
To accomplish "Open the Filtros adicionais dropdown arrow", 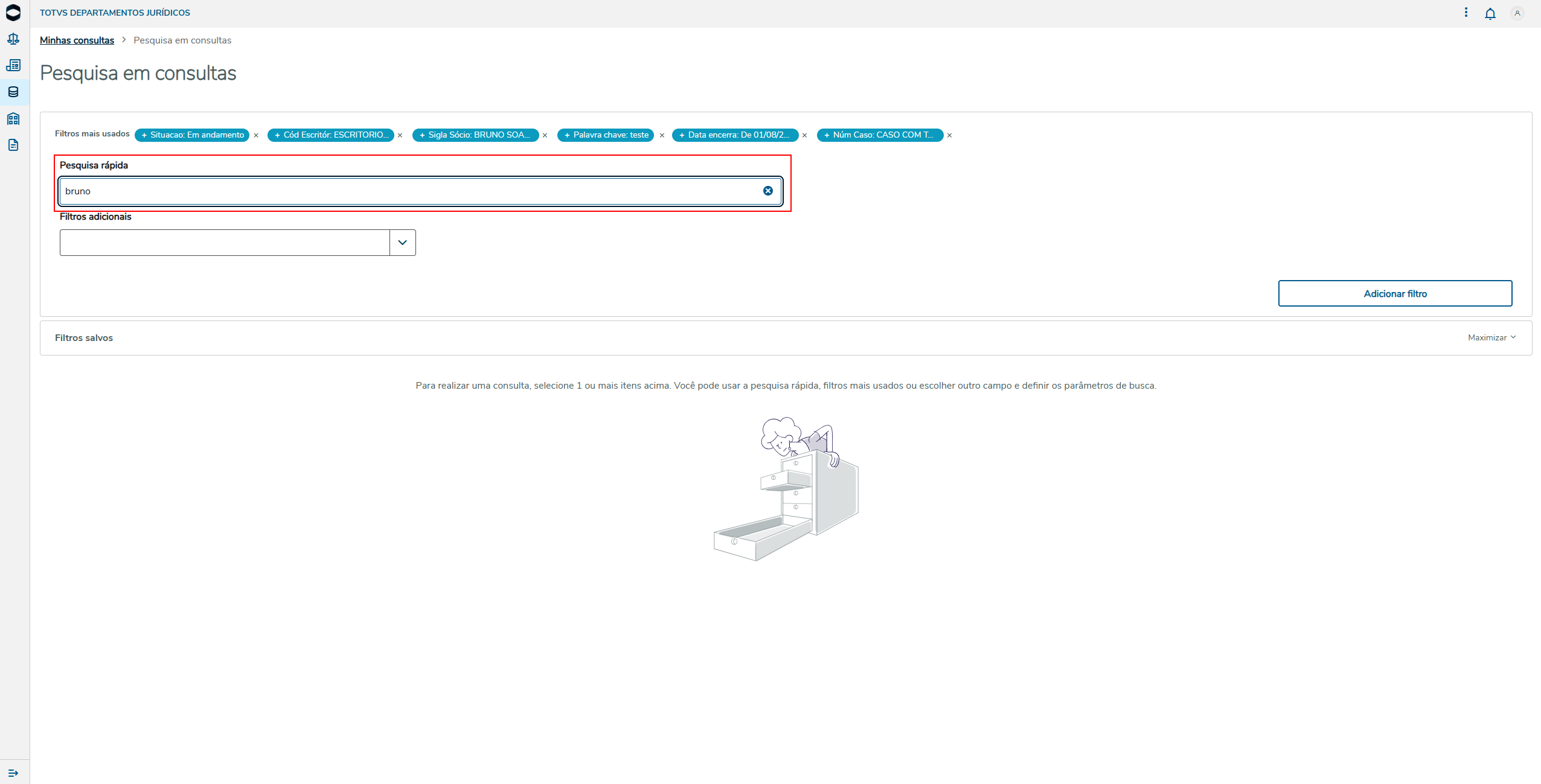I will (403, 243).
